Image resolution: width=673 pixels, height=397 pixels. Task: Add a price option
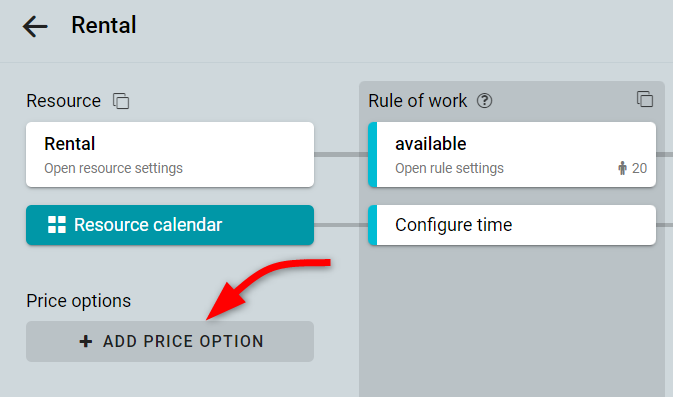coord(170,341)
